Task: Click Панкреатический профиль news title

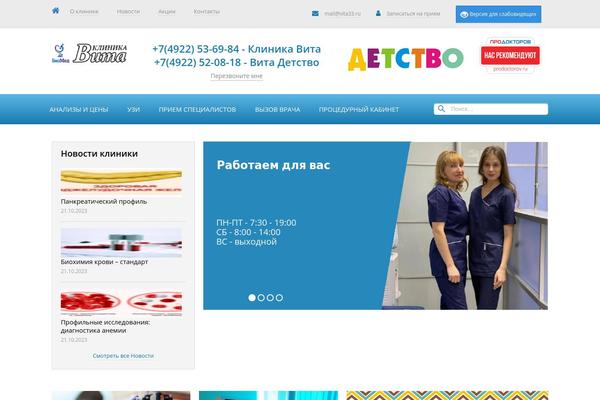Action: pos(104,201)
